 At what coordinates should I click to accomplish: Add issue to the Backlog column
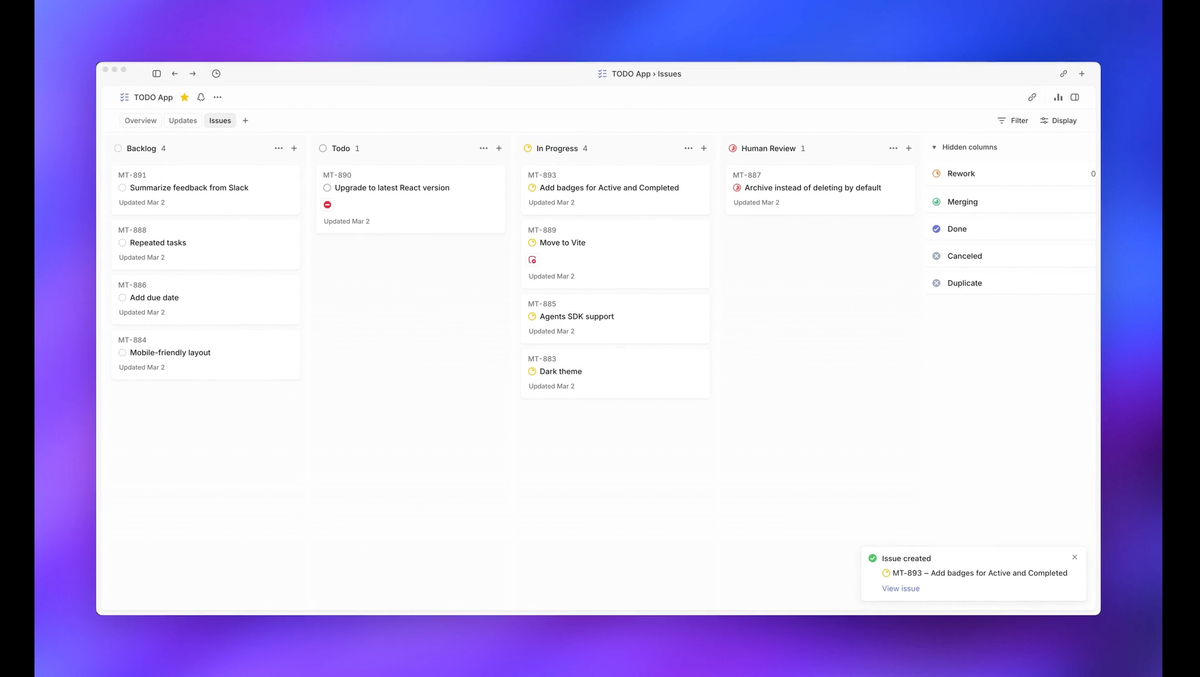tap(294, 148)
